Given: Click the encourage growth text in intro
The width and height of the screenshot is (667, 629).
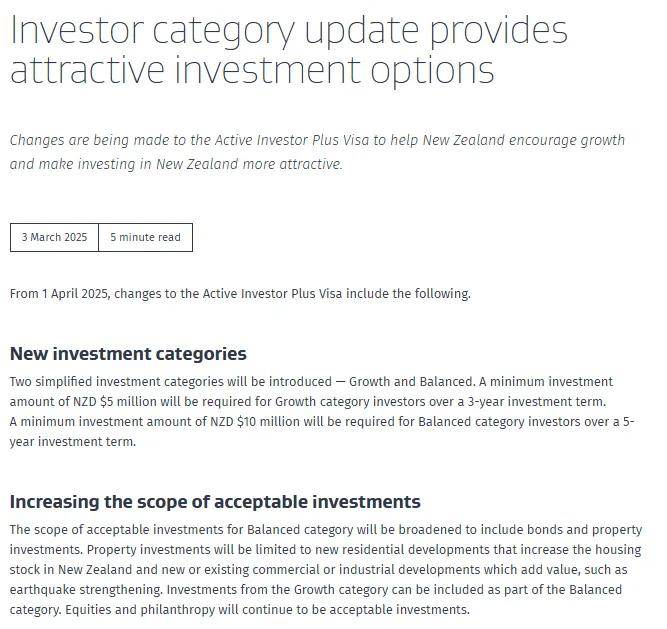Looking at the screenshot, I should [567, 140].
